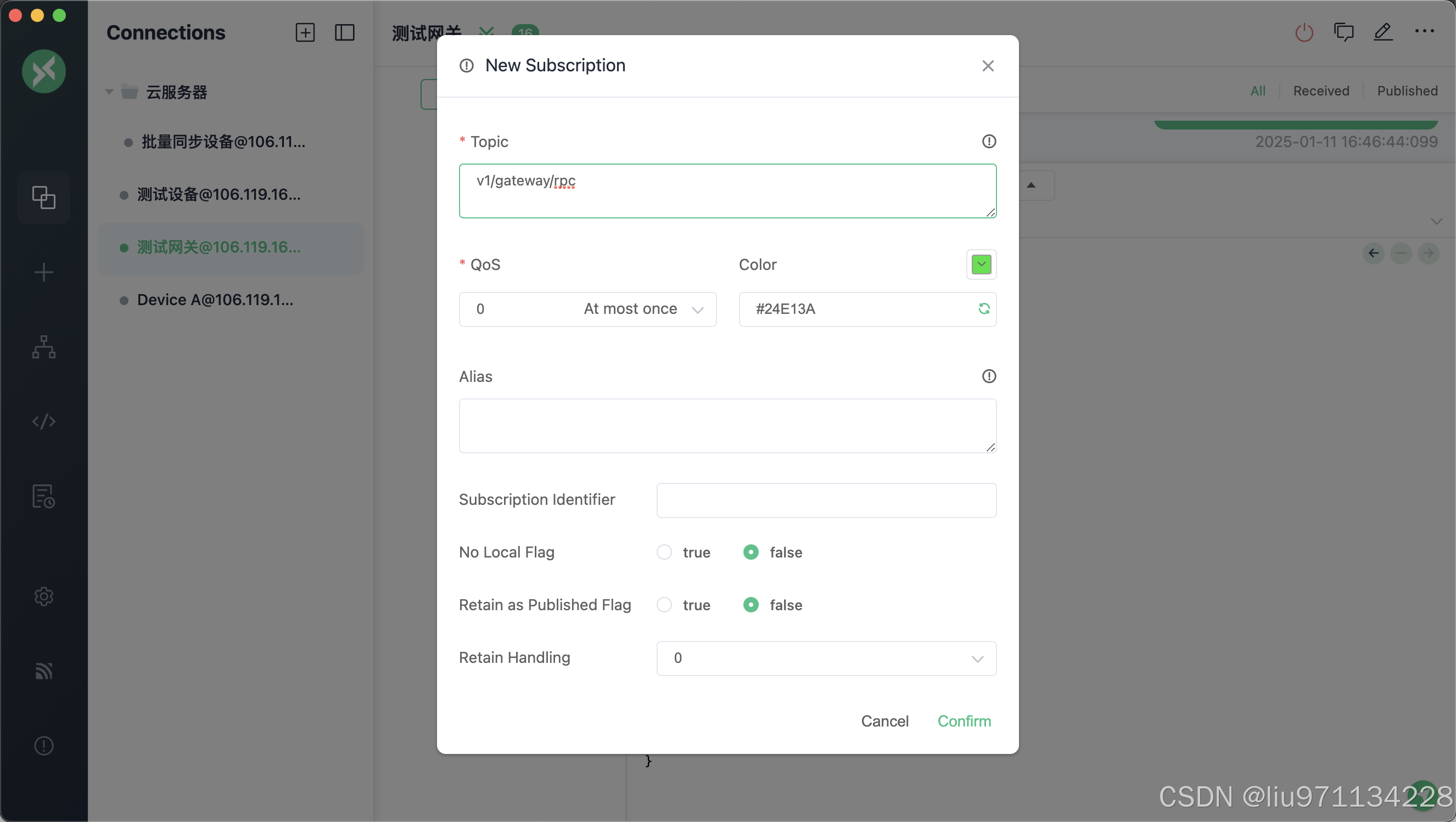Screen dimensions: 1456x822
Task: Set No Local Flag to true
Action: 664,552
